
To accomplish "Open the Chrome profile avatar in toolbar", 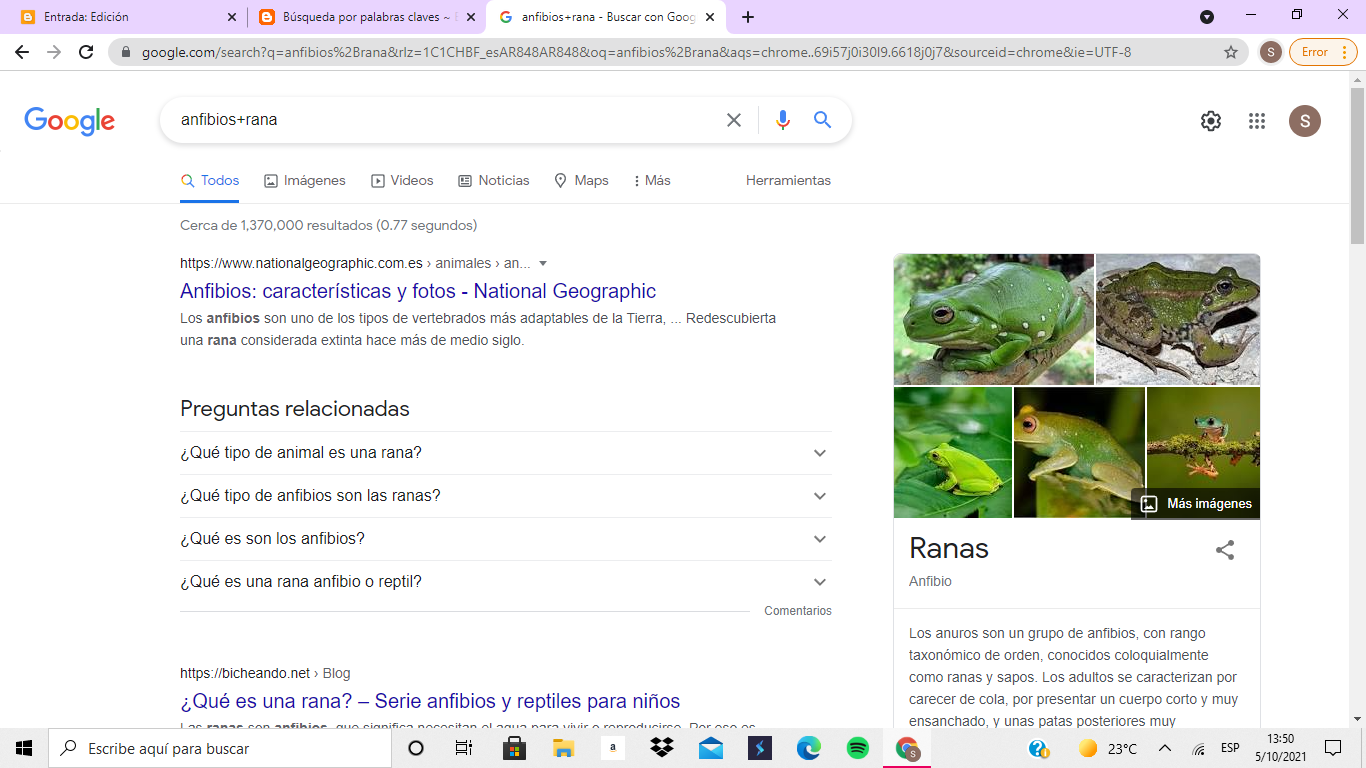I will click(1270, 52).
